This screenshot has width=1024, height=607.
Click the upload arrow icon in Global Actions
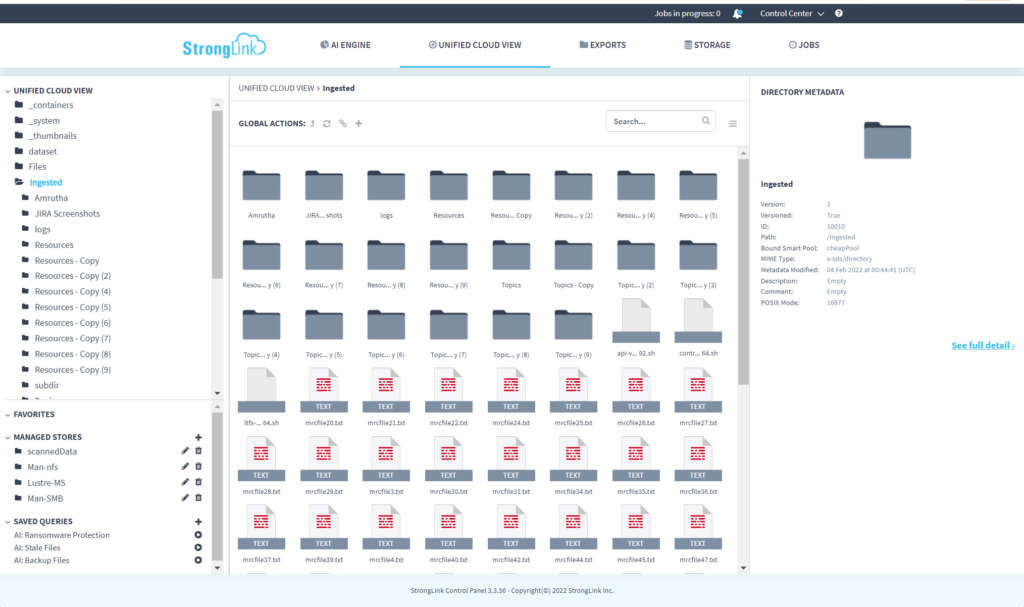click(x=312, y=123)
